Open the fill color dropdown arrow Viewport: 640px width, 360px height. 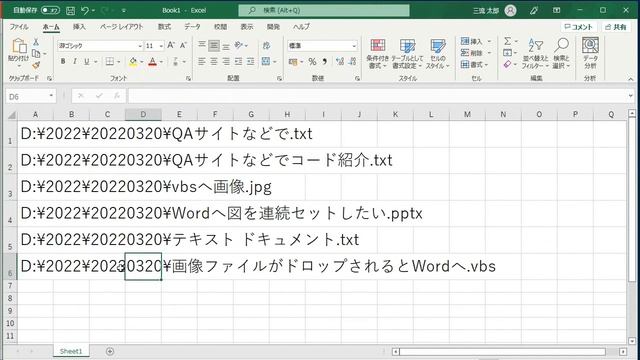[x=142, y=62]
